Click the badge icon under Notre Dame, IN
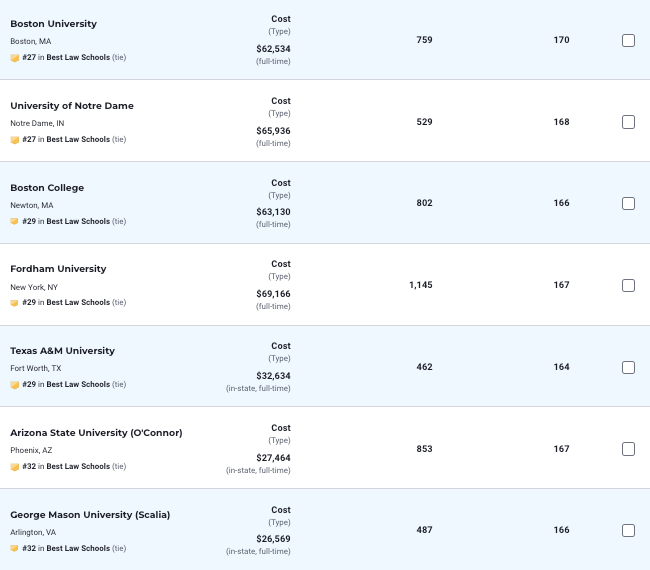 (x=15, y=140)
